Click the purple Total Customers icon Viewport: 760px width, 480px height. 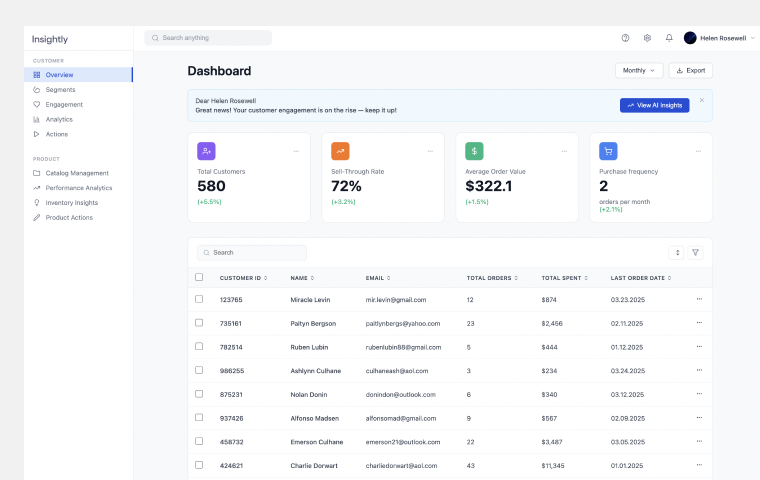pos(206,151)
